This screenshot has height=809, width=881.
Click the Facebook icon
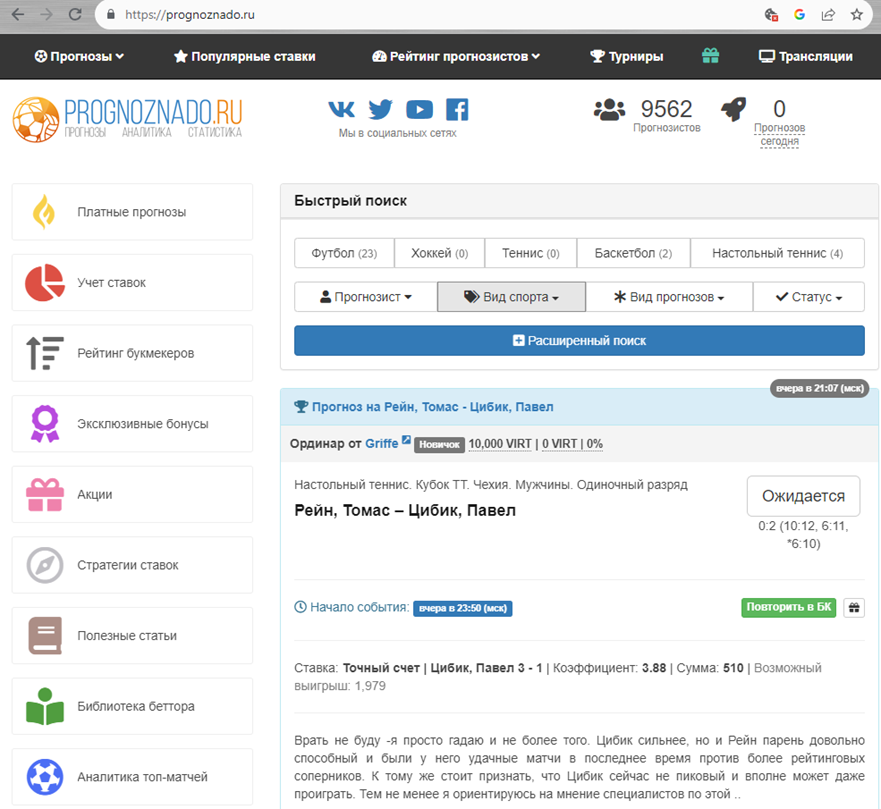[457, 109]
